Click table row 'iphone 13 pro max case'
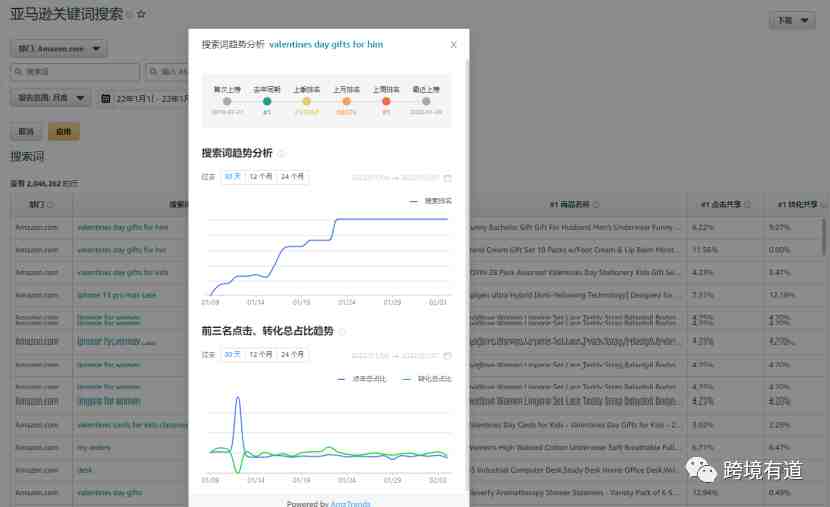 (116, 295)
